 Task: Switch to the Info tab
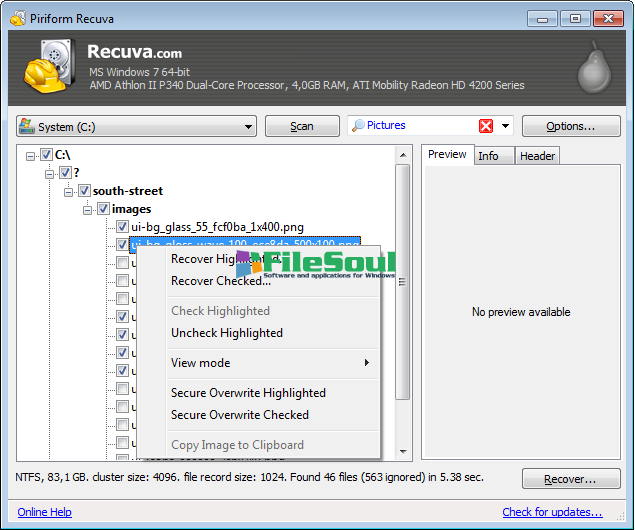click(488, 156)
